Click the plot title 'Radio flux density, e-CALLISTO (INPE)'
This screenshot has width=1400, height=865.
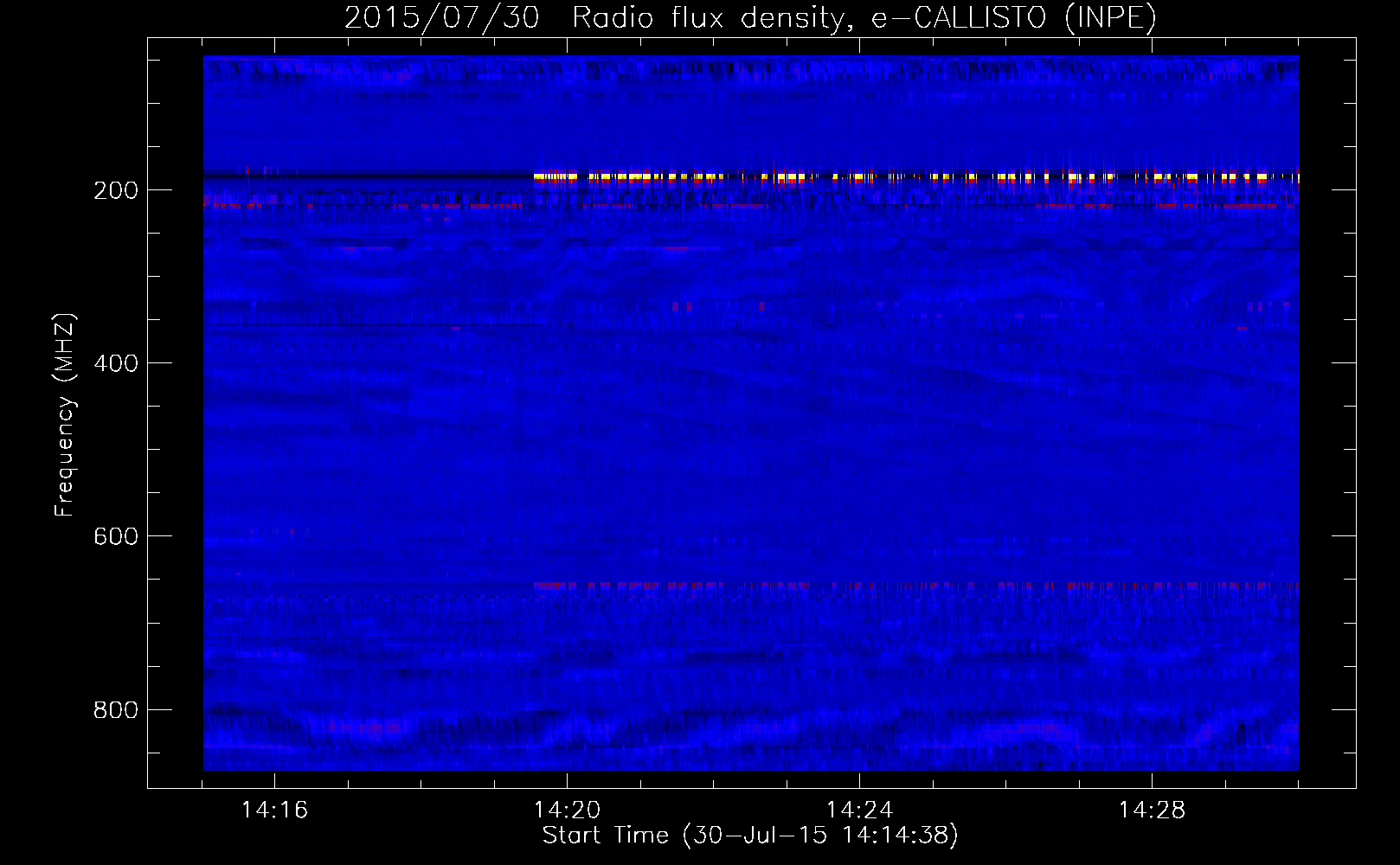864,17
